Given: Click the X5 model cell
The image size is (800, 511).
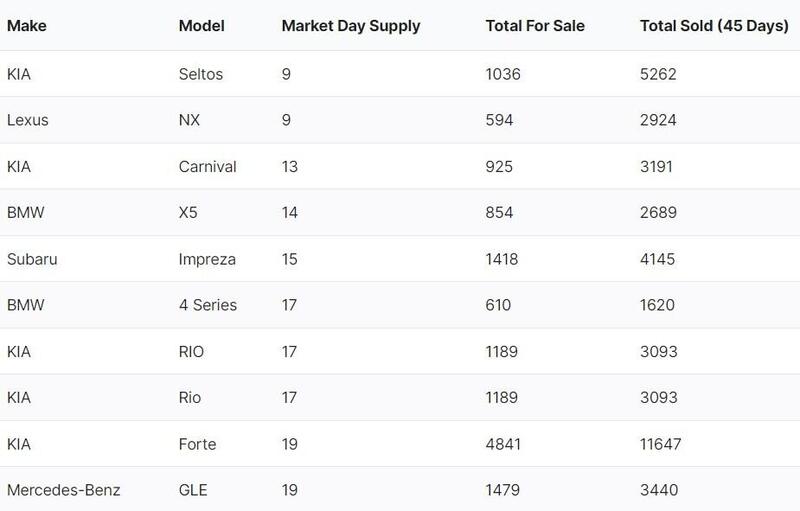Looking at the screenshot, I should [188, 212].
